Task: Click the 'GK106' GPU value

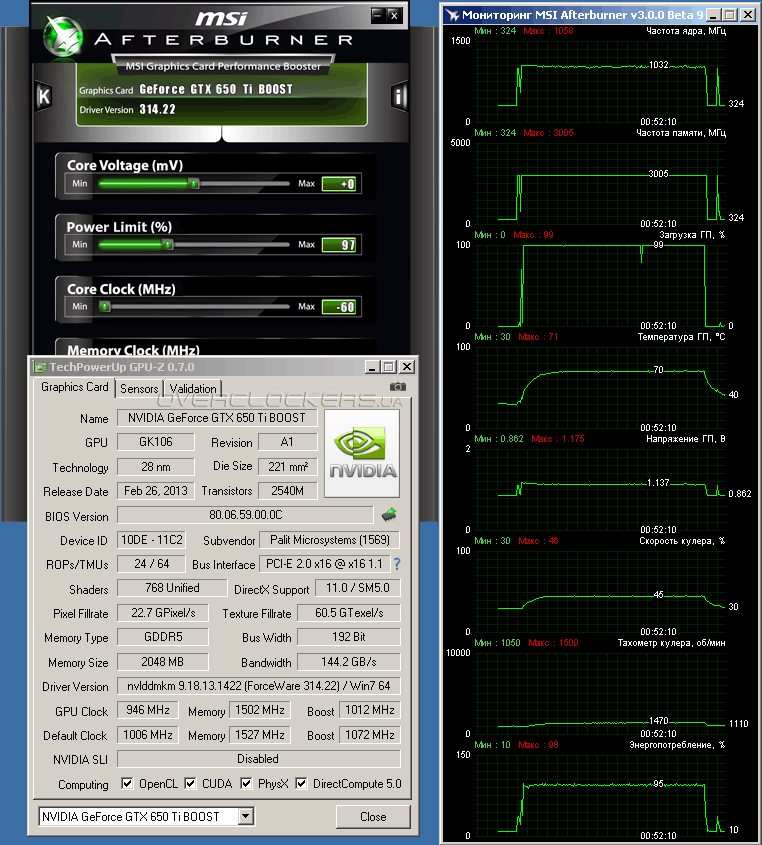Action: (156, 442)
